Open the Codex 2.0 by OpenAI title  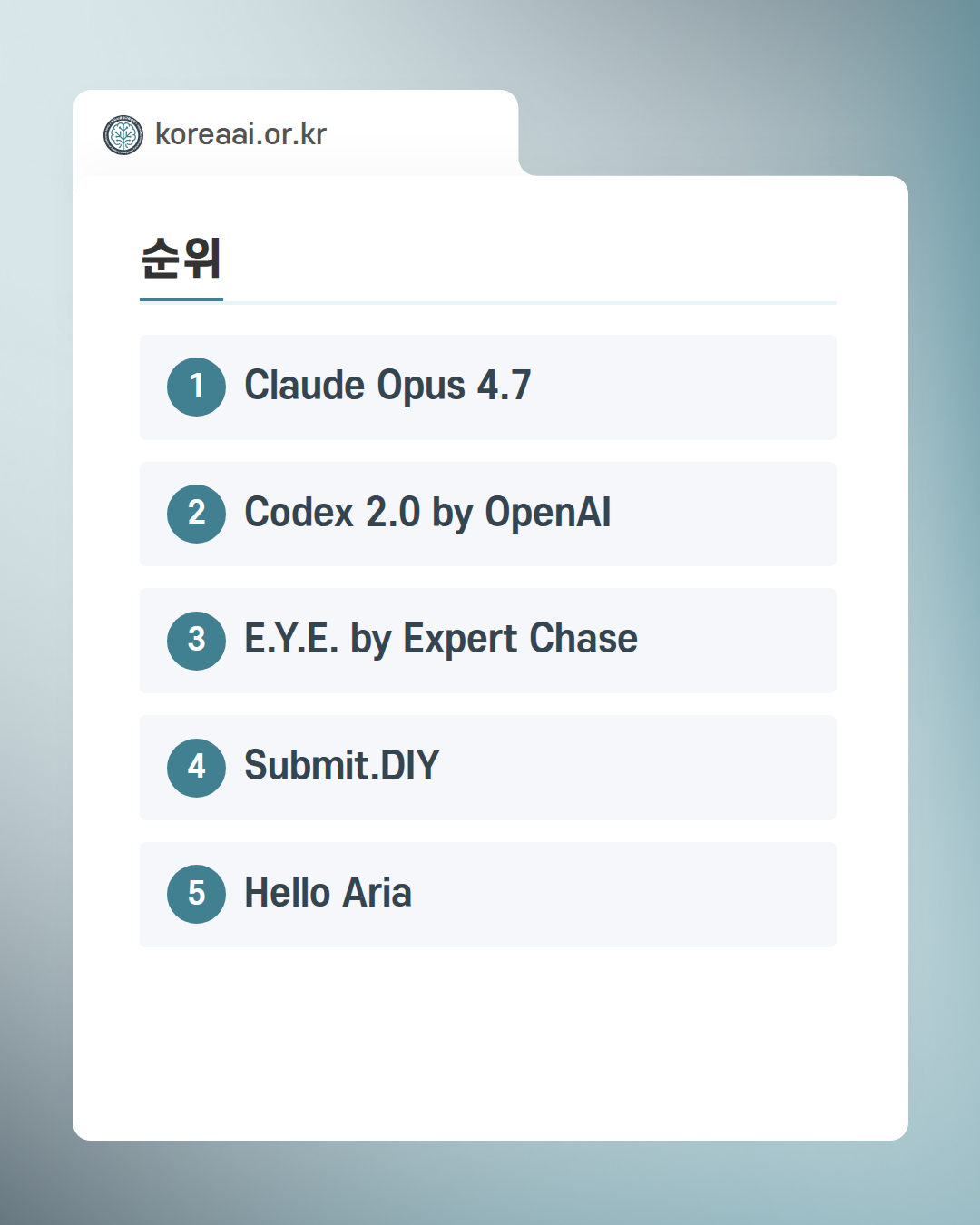tap(427, 513)
